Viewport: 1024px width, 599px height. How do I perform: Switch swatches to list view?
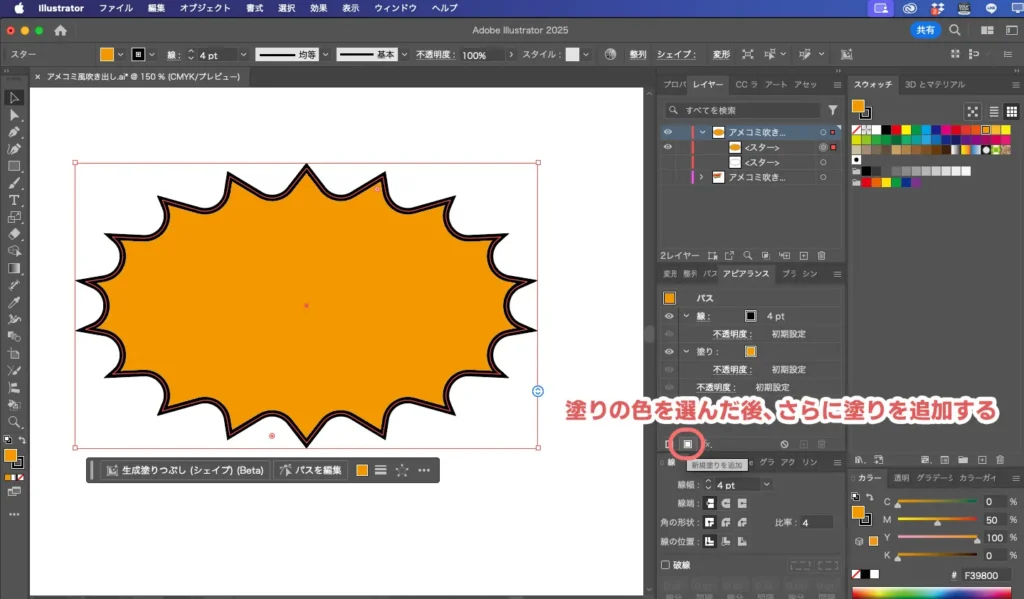[x=994, y=111]
